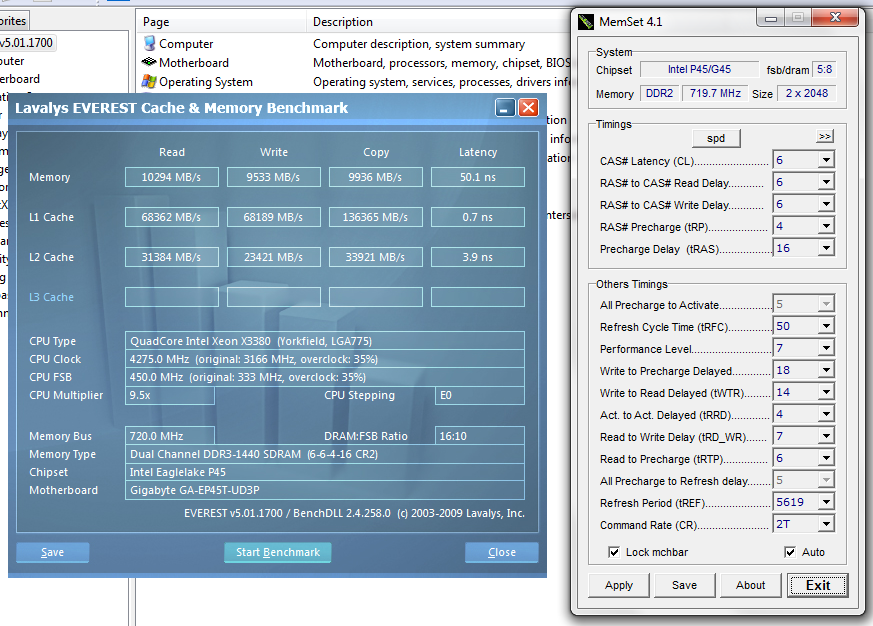The height and width of the screenshot is (626, 873).
Task: Click the 719.7 MHz memory frequency field
Action: coord(715,93)
